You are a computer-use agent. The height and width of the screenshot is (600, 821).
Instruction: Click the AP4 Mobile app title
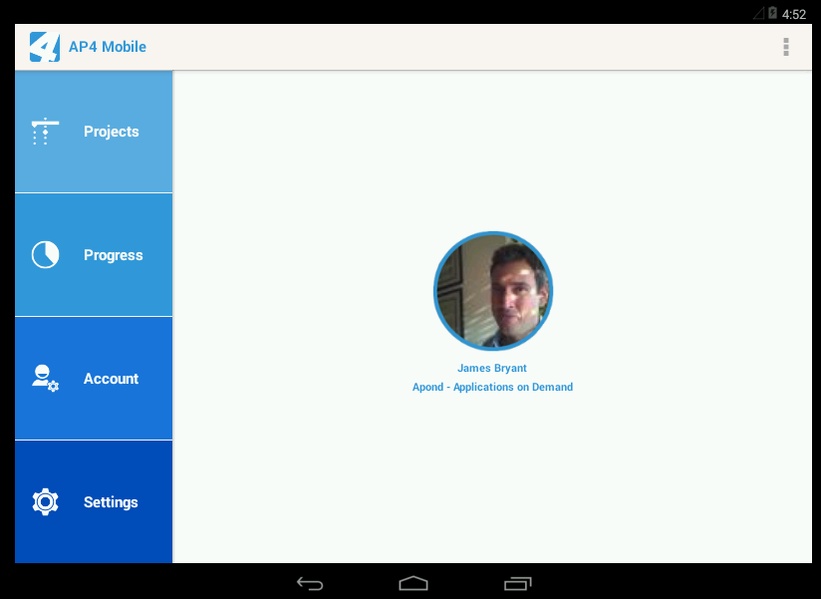(x=107, y=47)
